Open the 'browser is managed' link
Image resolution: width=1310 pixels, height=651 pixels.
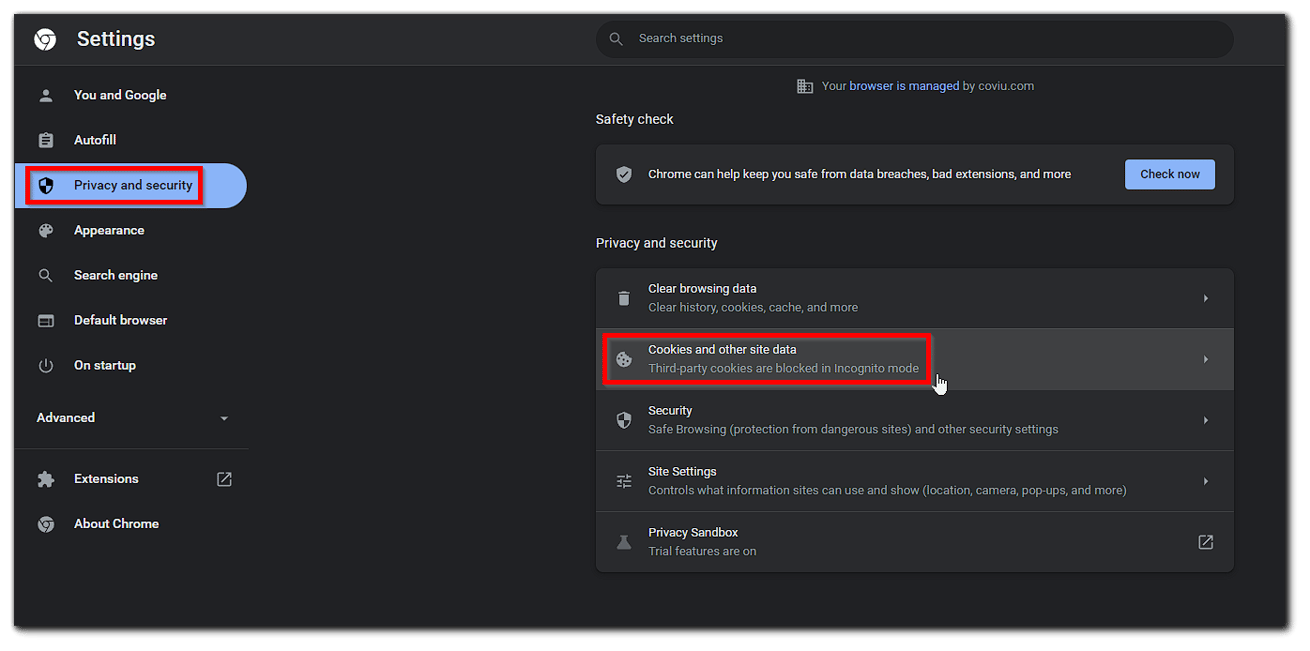point(904,86)
